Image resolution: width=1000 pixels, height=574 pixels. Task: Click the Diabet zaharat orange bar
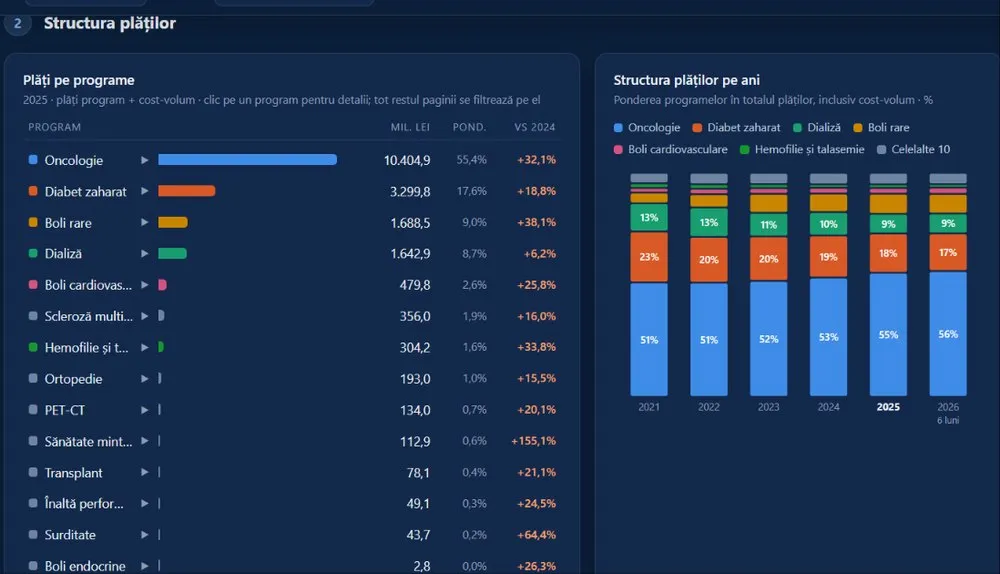tap(187, 191)
